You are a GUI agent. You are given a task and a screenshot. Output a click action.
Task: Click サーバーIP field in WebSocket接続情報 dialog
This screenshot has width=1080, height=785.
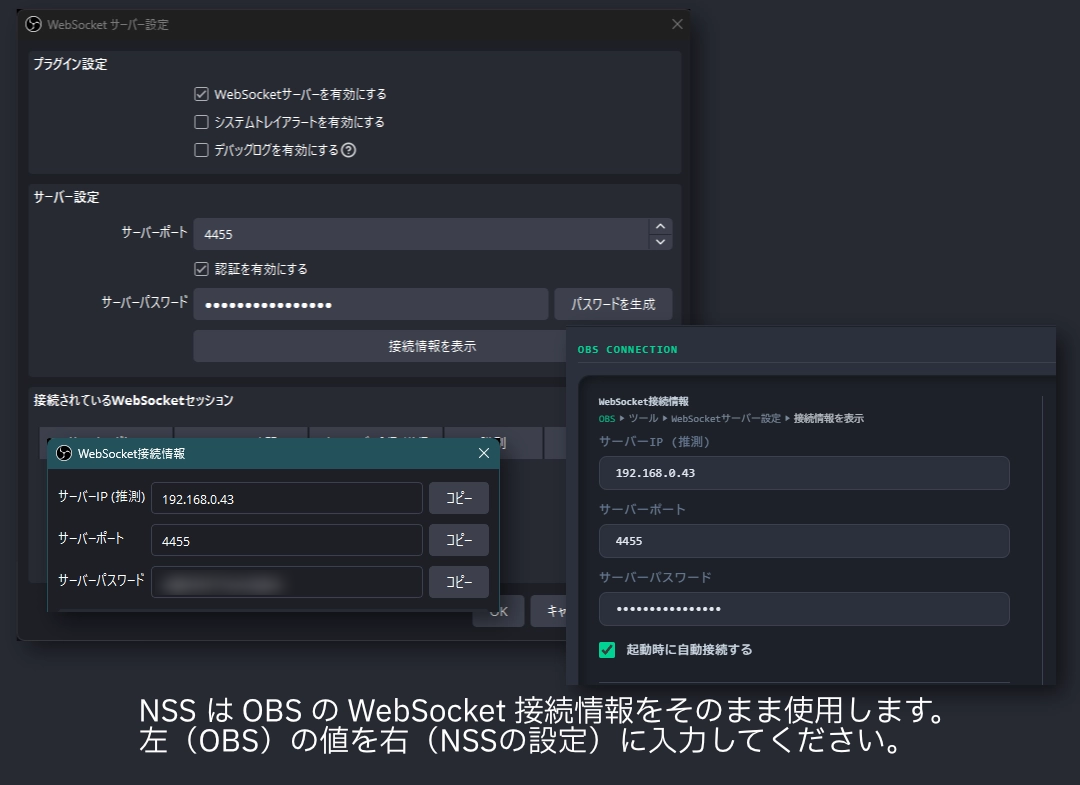287,499
